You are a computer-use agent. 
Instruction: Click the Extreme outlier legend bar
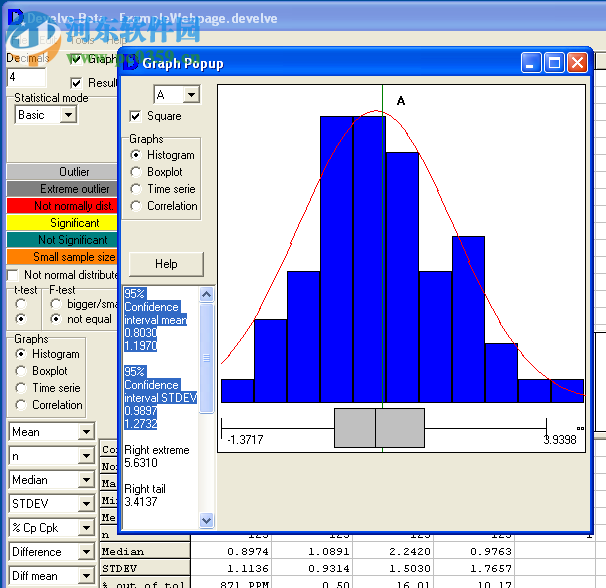click(x=62, y=189)
